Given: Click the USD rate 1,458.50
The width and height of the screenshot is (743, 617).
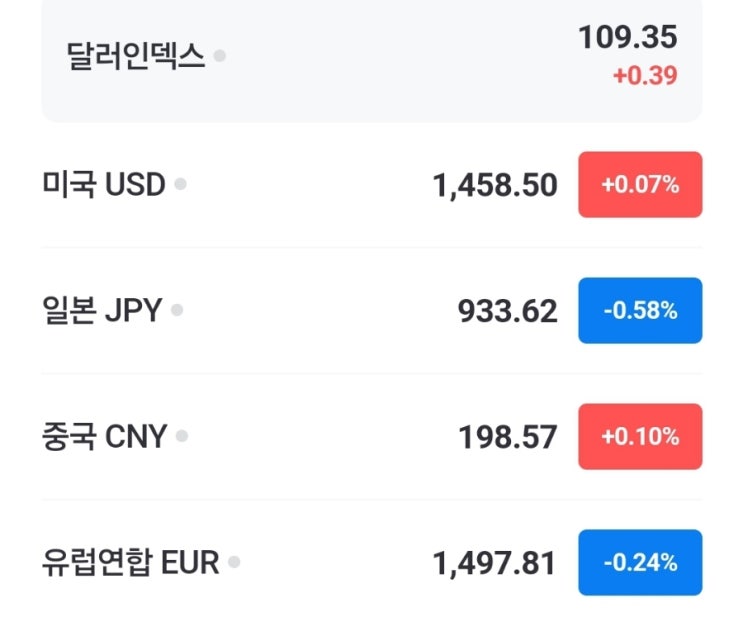Looking at the screenshot, I should (495, 185).
